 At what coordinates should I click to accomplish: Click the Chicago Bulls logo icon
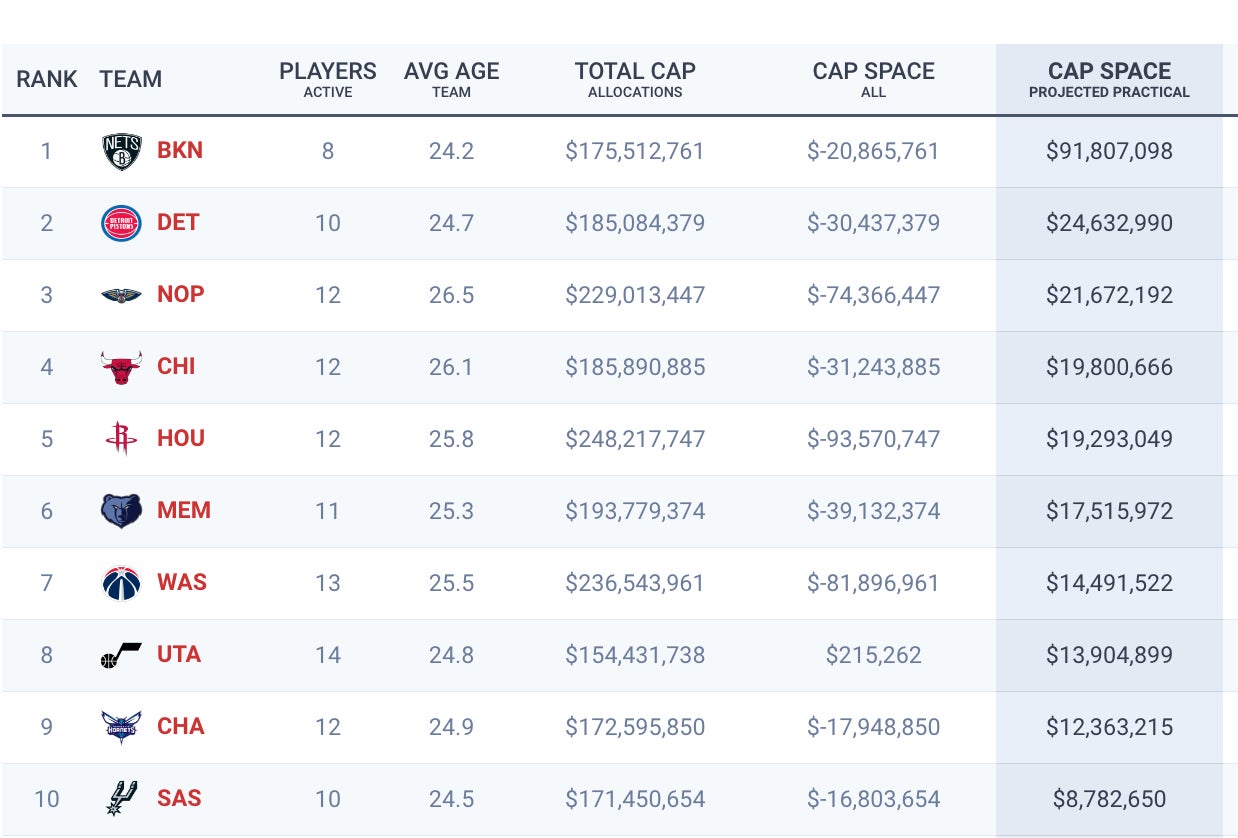pyautogui.click(x=122, y=367)
